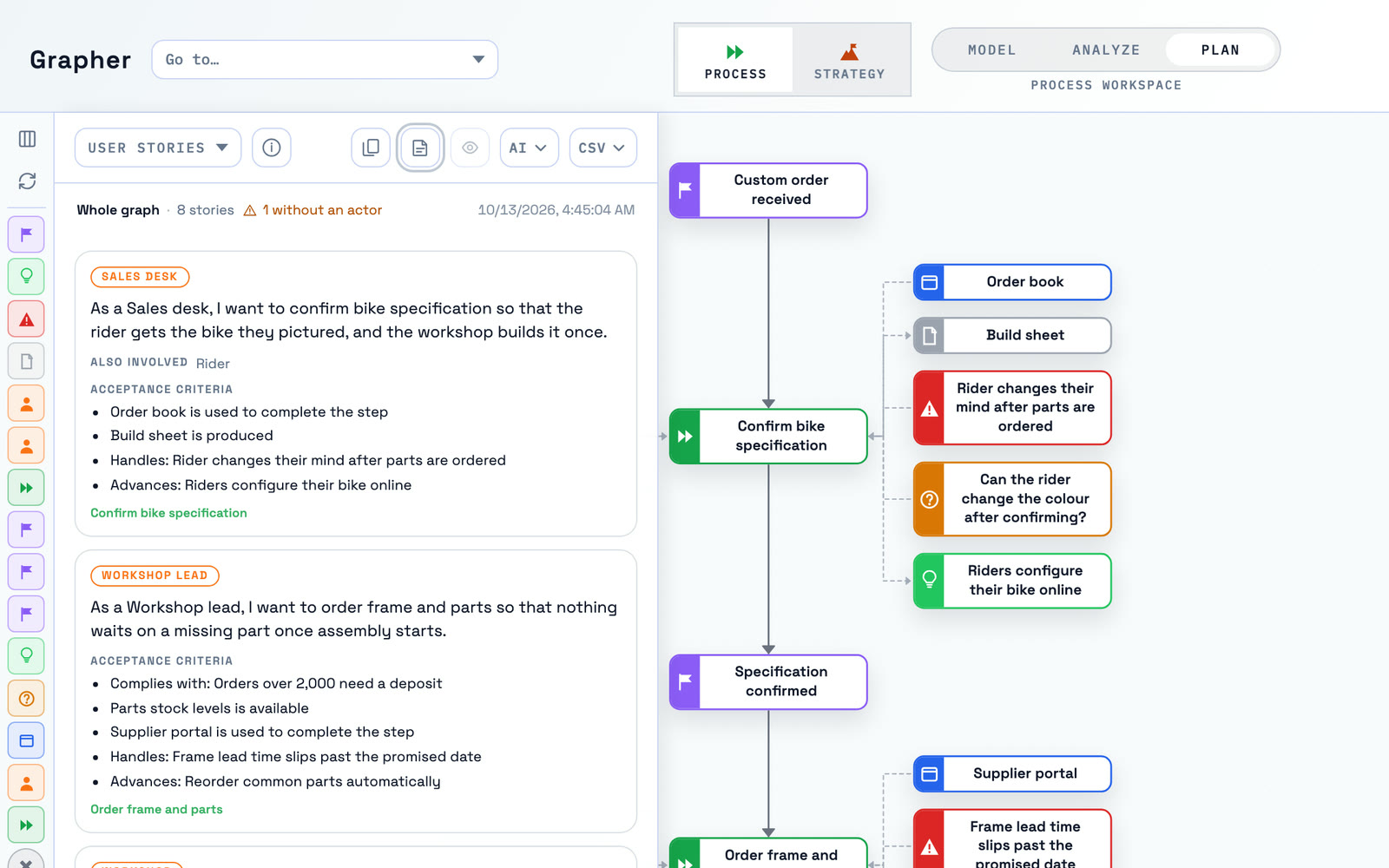Viewport: 1389px width, 868px height.
Task: Click the WORKSHOP LEAD actor tag
Action: [x=155, y=575]
